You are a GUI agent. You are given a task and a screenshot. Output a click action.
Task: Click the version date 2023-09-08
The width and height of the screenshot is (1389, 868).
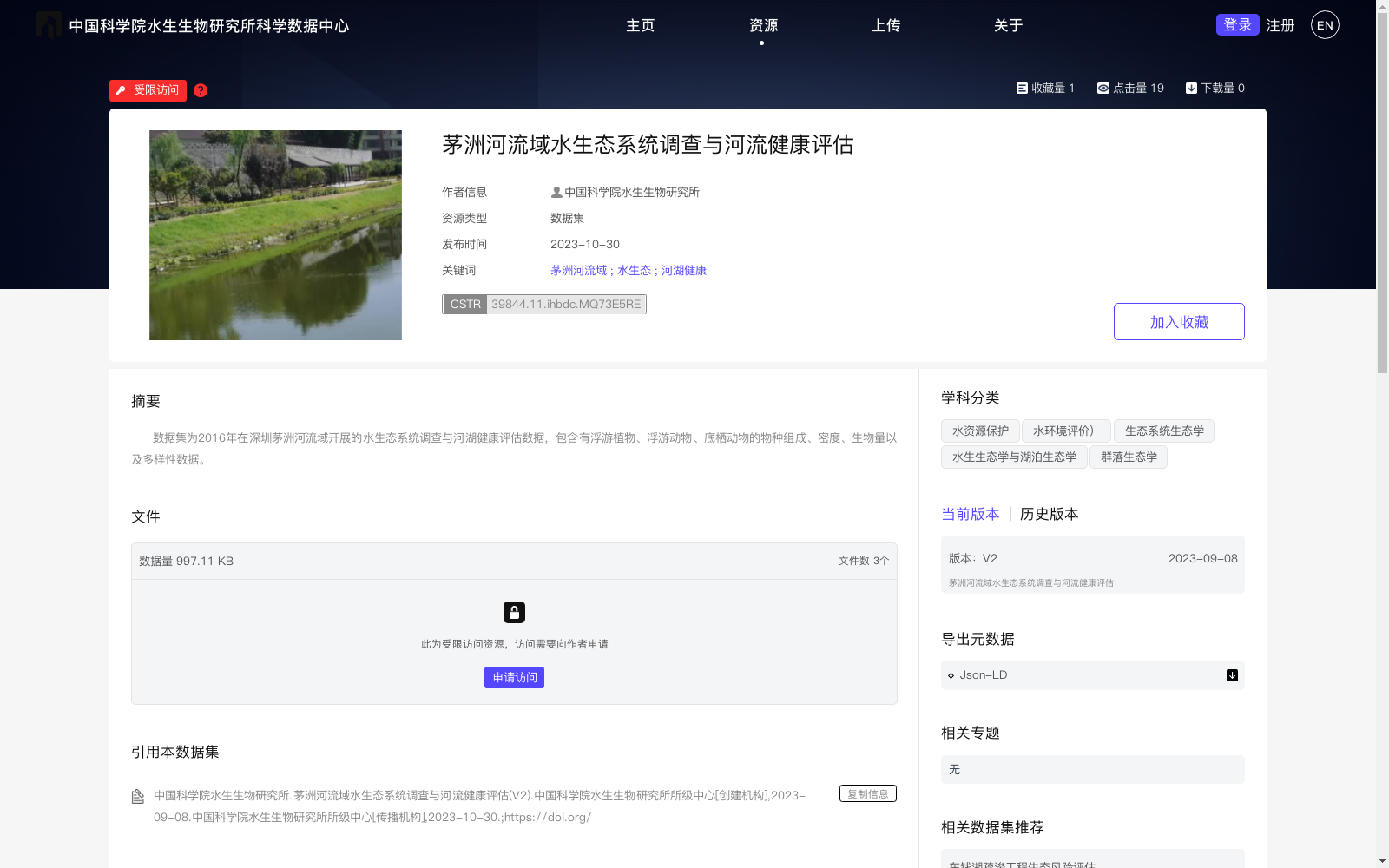click(x=1203, y=559)
